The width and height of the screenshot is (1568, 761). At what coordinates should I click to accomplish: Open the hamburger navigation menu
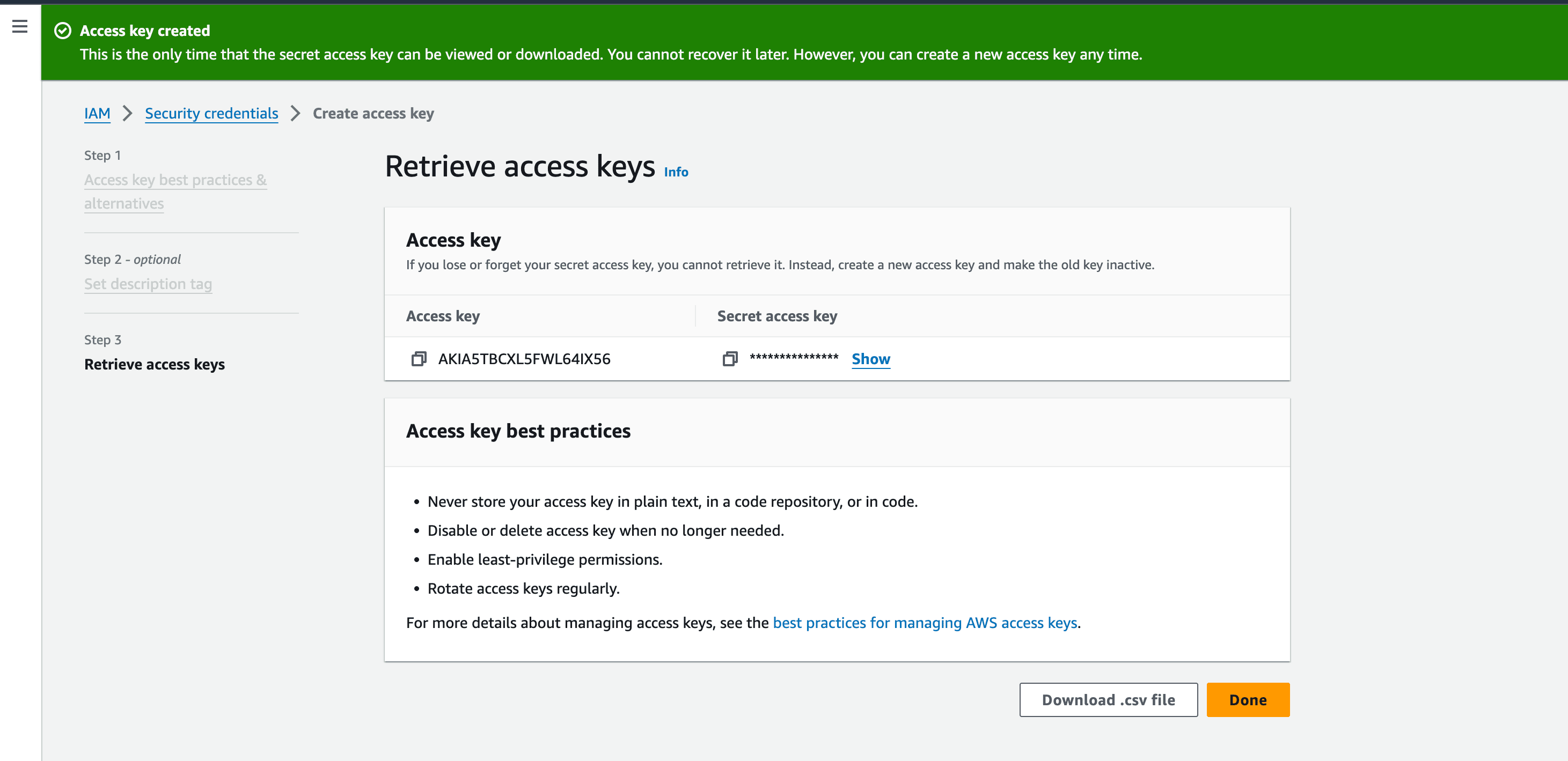(19, 26)
